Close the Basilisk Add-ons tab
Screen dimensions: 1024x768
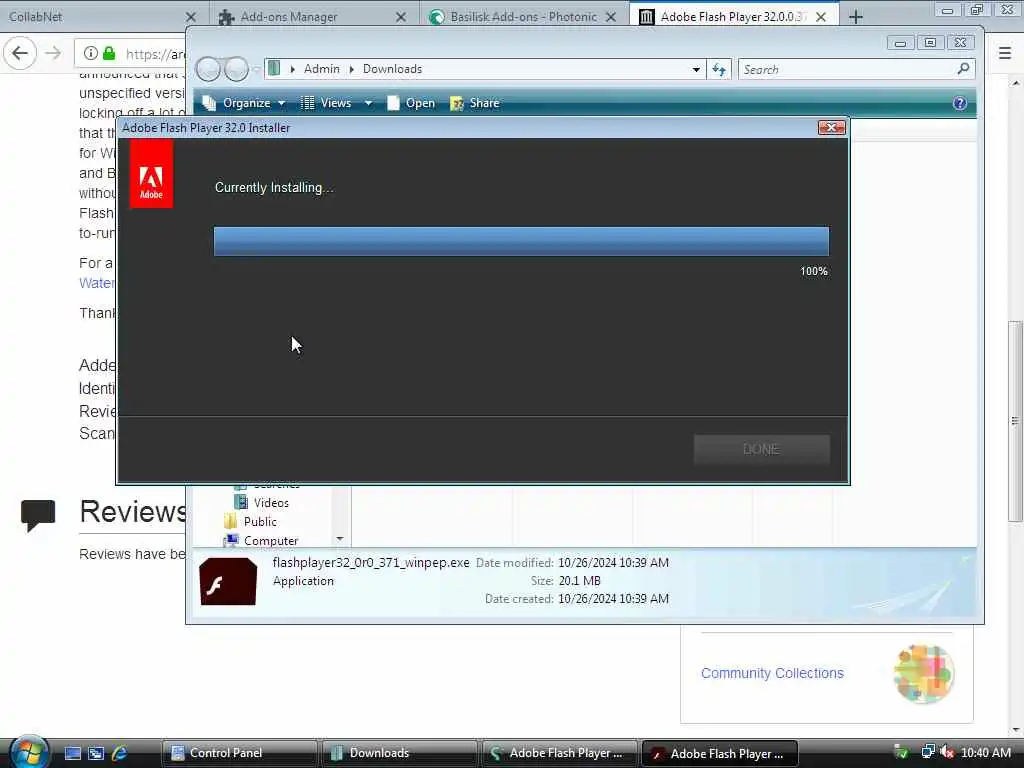(x=611, y=17)
